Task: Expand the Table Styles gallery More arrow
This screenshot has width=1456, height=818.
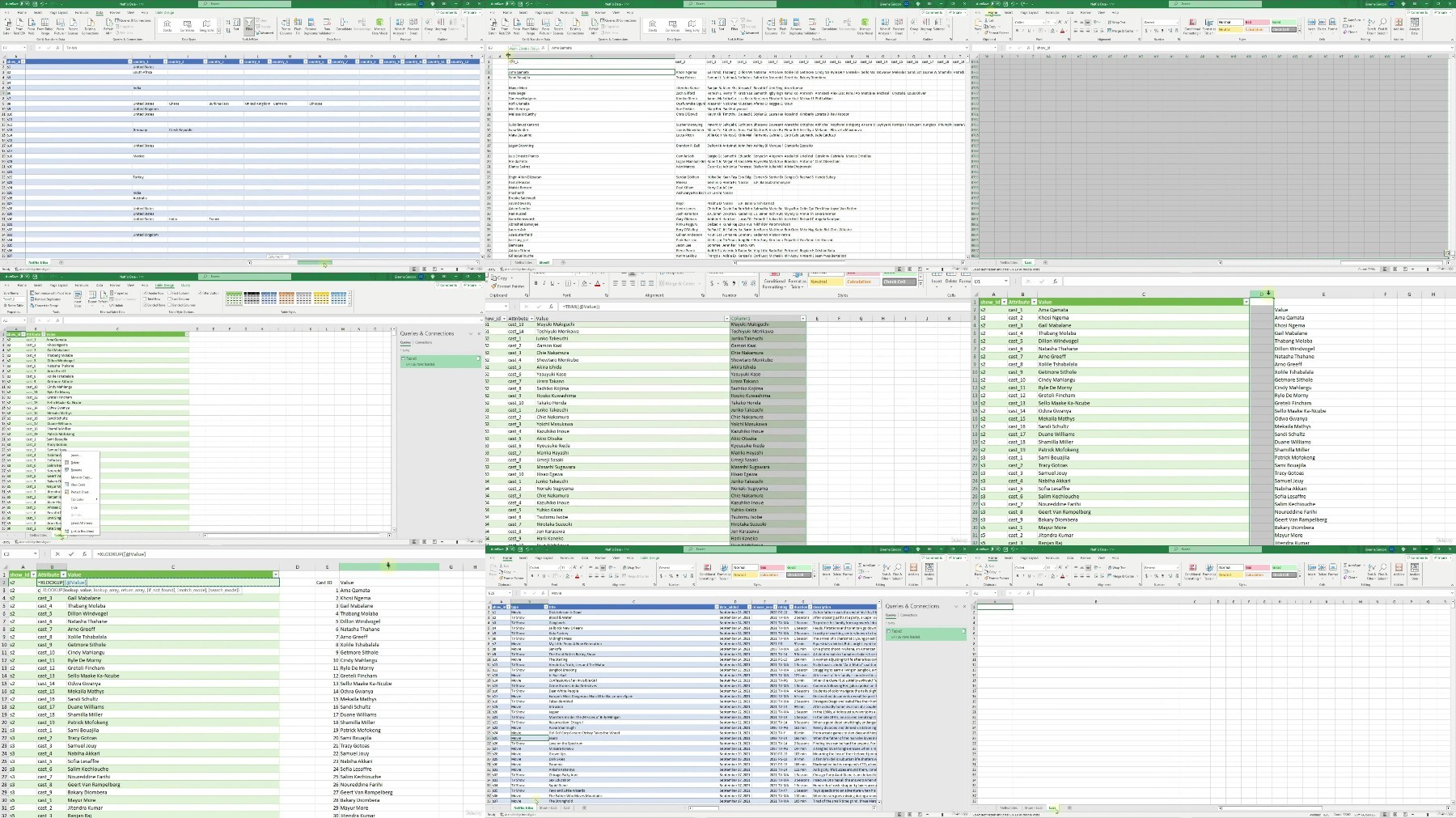Action: [x=349, y=304]
